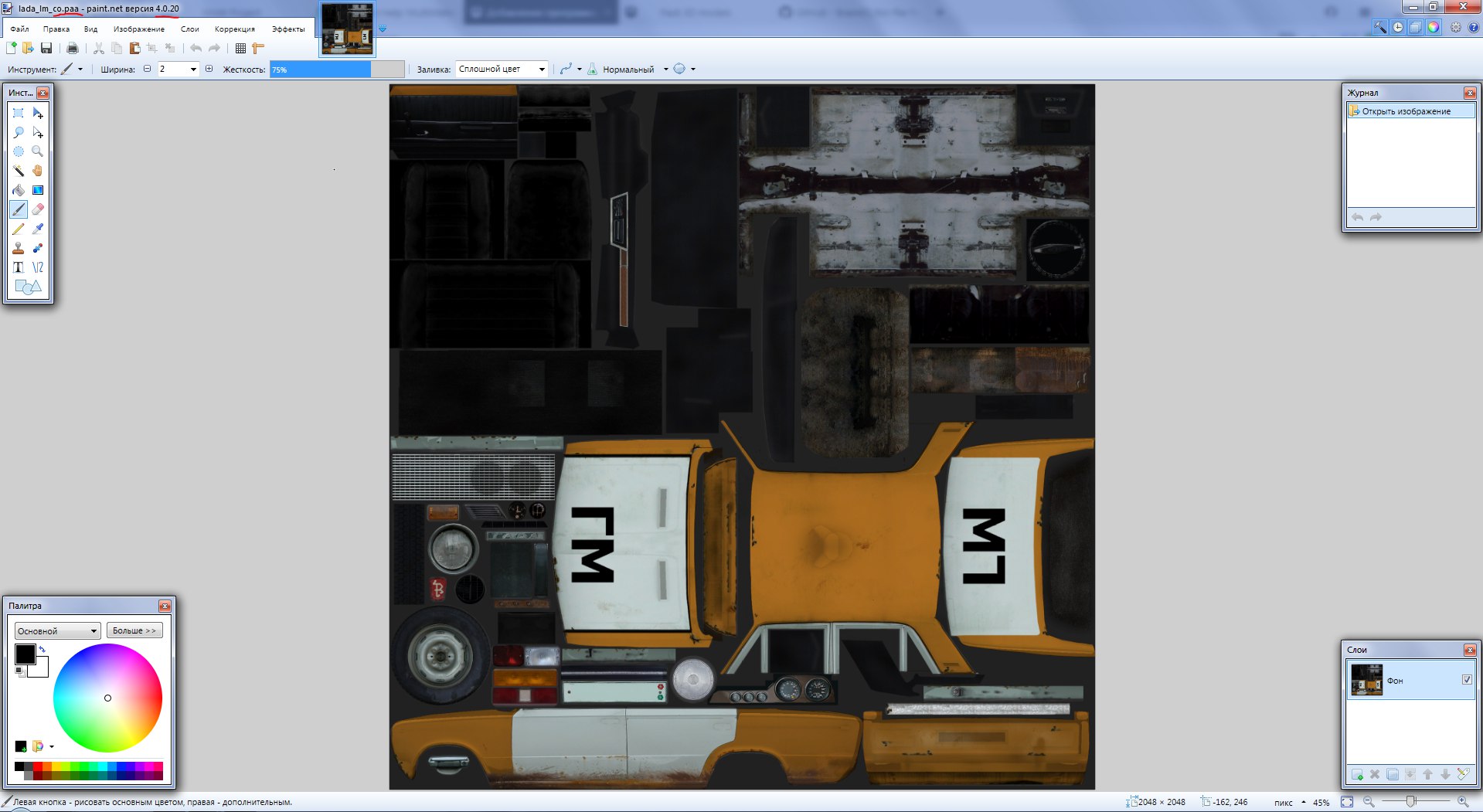
Task: Open the brush width dropdown
Action: click(193, 70)
